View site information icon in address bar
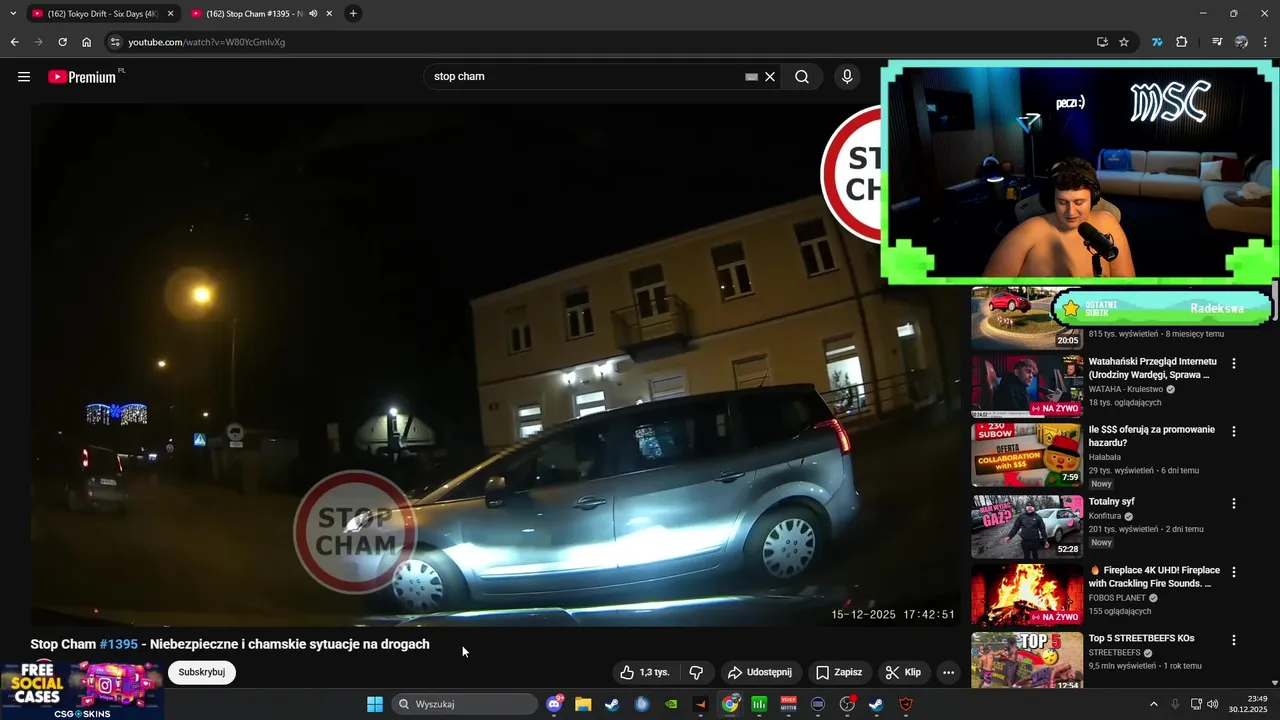1280x720 pixels. coord(115,42)
